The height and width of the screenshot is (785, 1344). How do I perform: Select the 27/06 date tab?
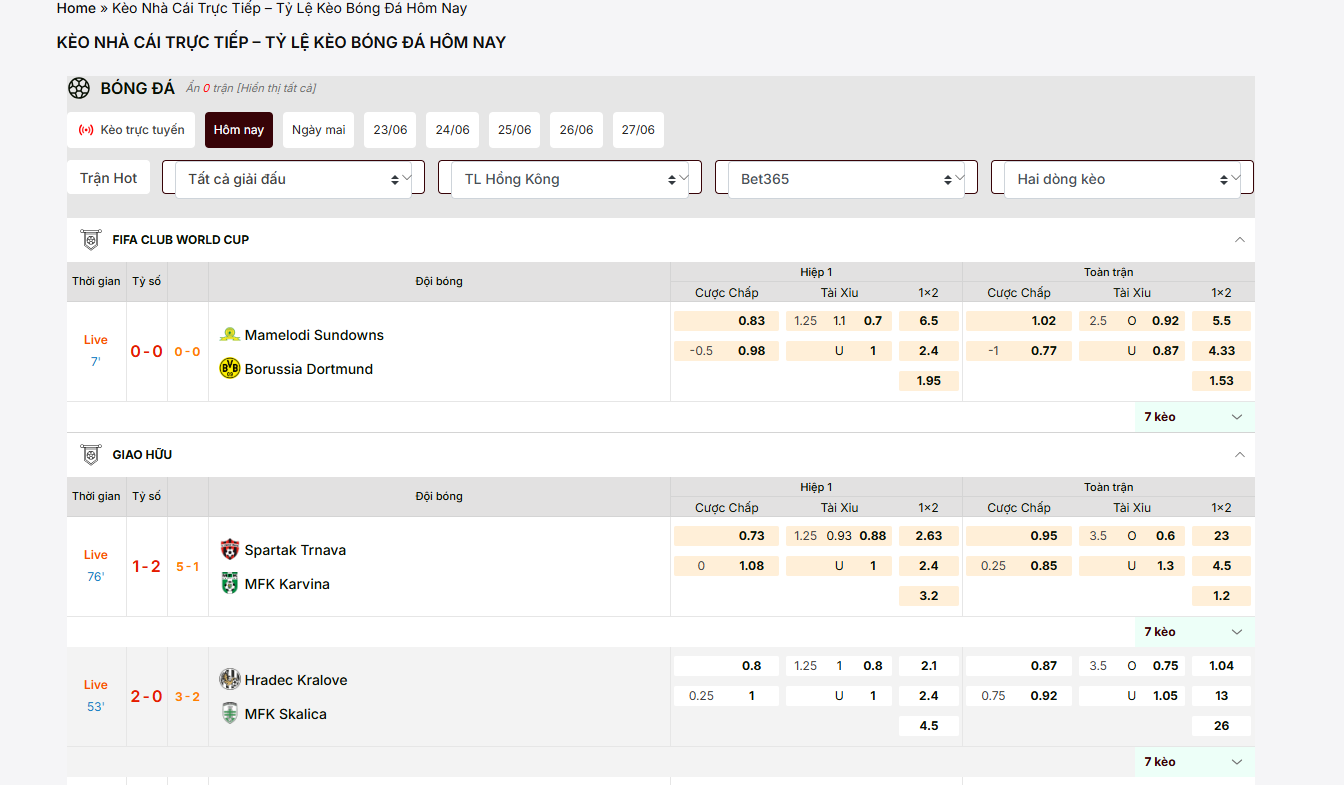(x=638, y=130)
